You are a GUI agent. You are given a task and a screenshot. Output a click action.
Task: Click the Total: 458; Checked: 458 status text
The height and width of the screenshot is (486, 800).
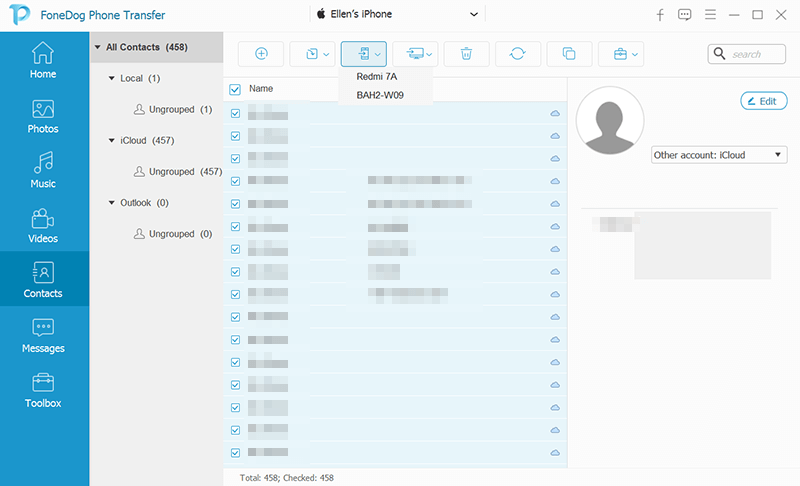click(287, 478)
